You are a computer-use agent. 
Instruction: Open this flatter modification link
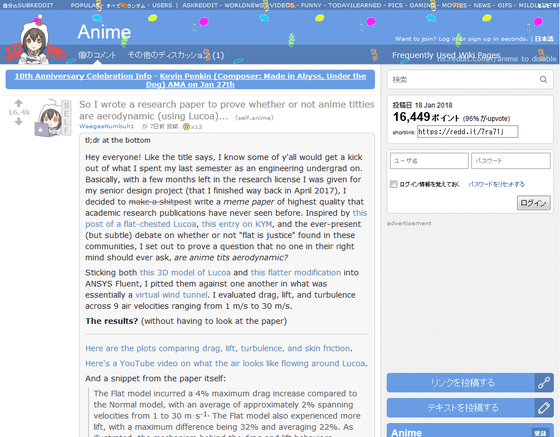296,272
